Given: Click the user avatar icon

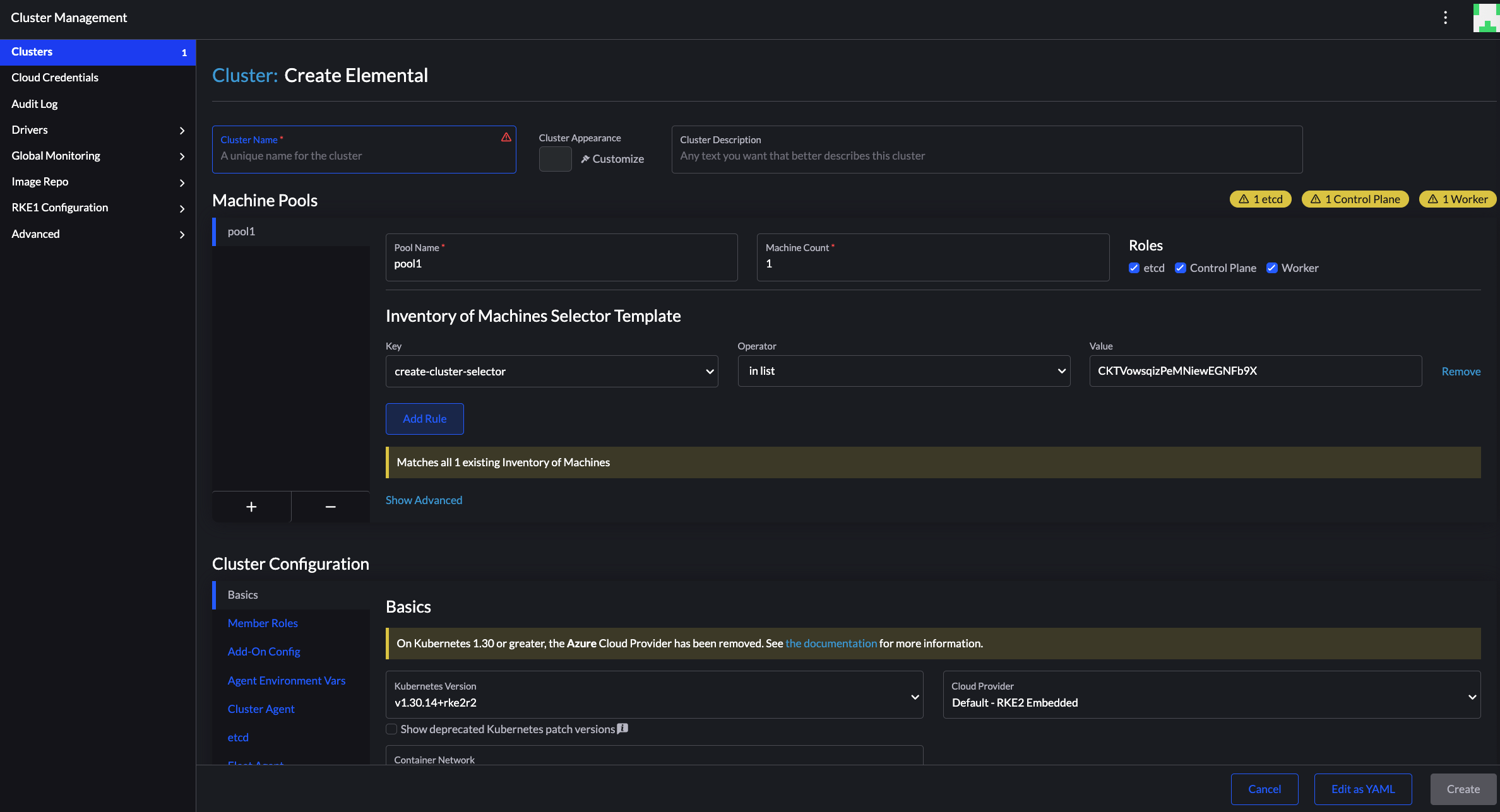Looking at the screenshot, I should (1485, 18).
